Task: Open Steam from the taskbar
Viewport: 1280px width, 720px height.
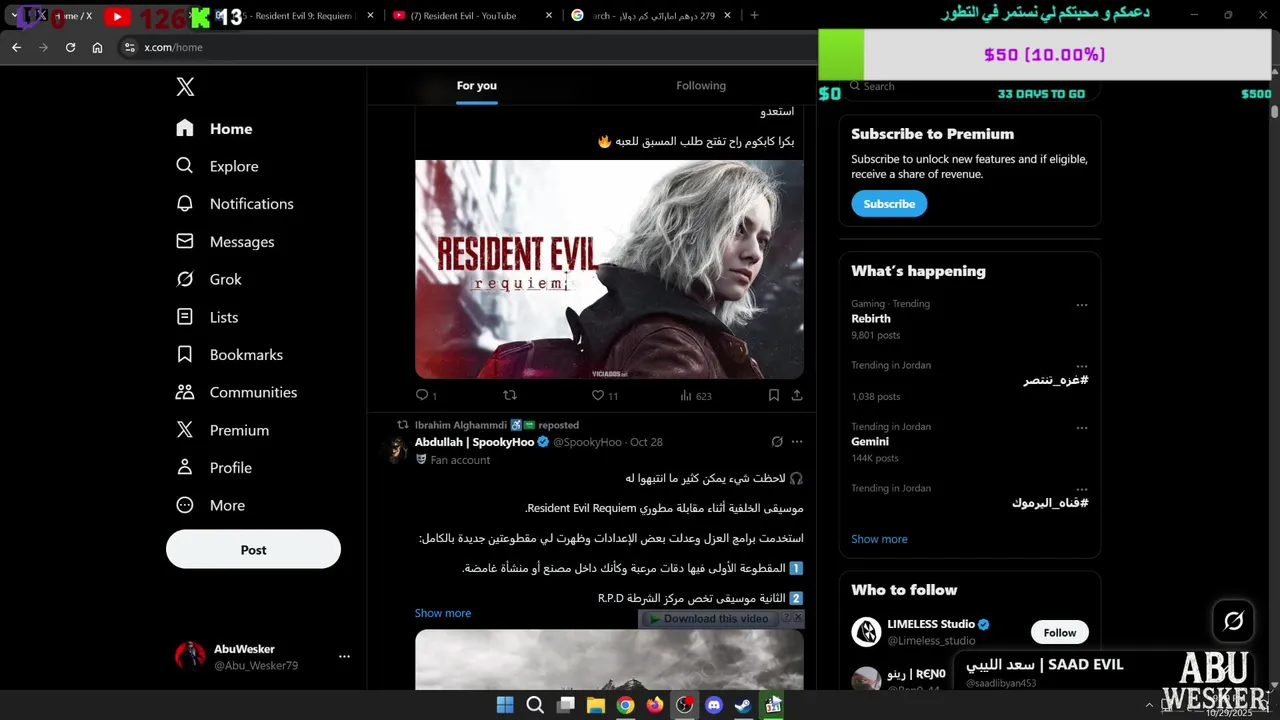Action: tap(744, 705)
